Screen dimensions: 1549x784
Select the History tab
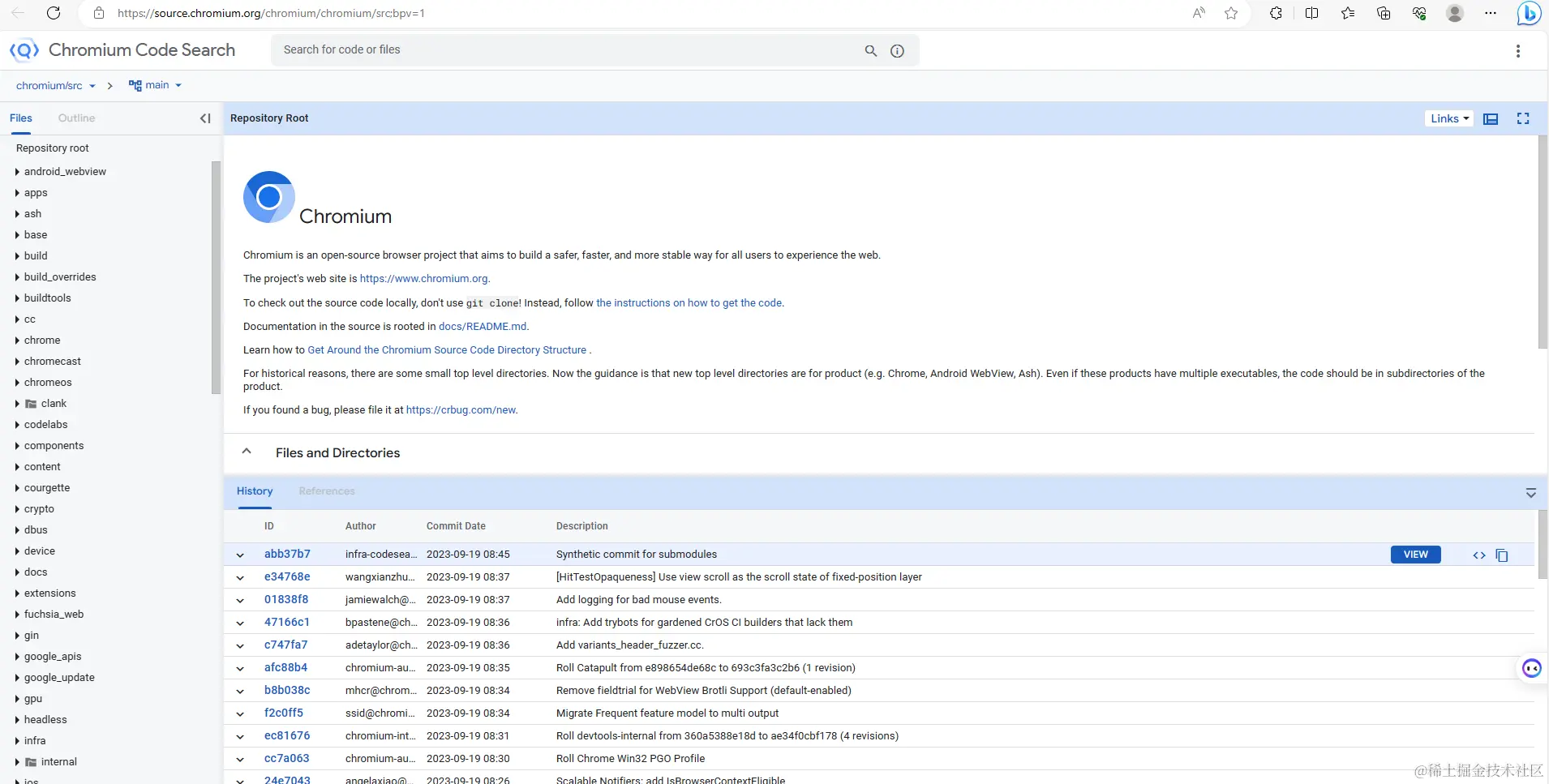pyautogui.click(x=255, y=491)
